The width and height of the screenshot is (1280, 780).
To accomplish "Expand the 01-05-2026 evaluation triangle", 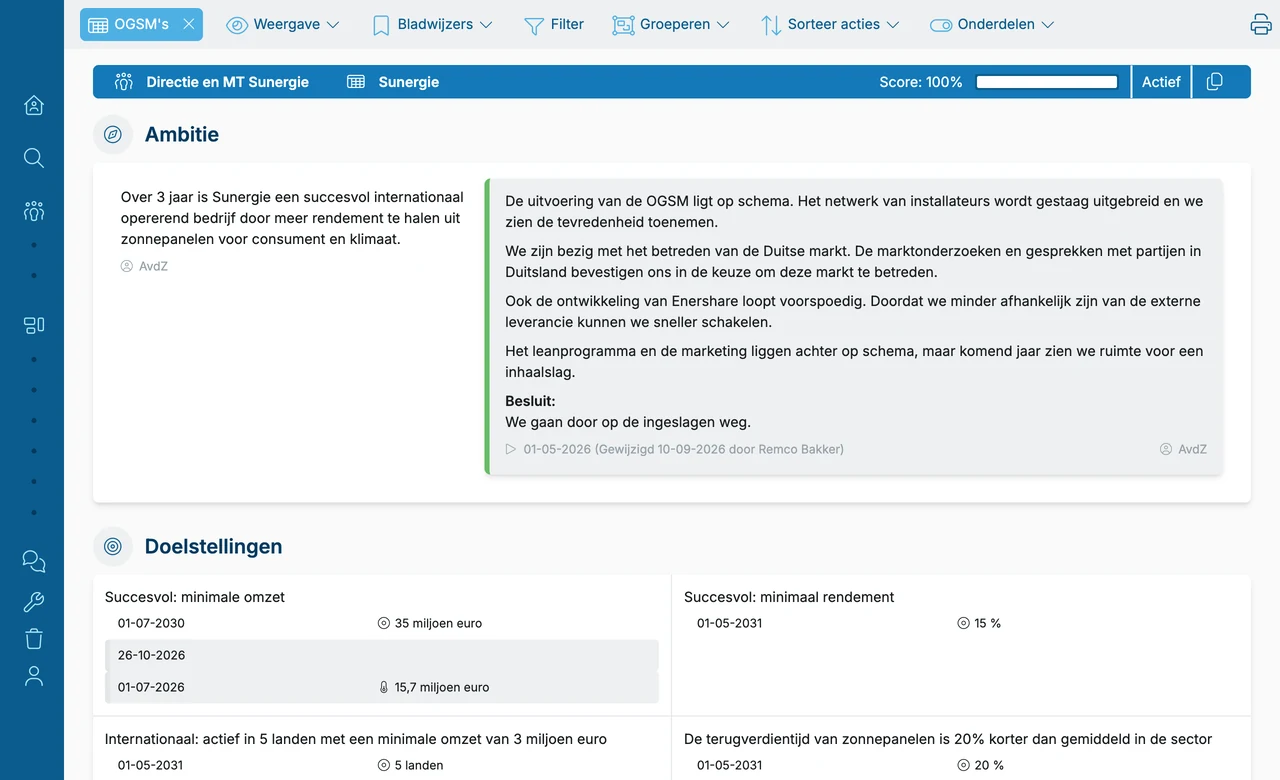I will tap(510, 449).
